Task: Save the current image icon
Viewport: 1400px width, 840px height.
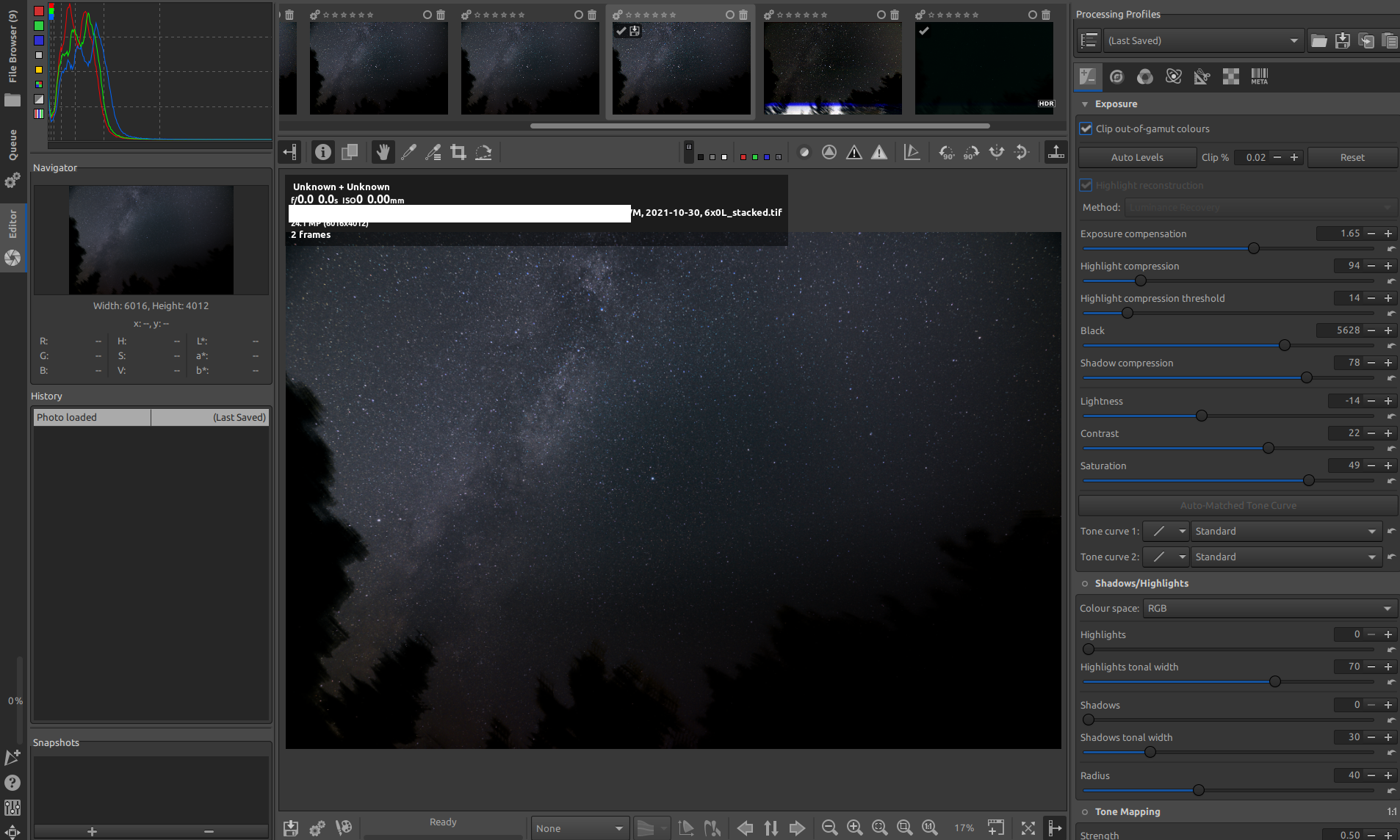Action: [291, 828]
